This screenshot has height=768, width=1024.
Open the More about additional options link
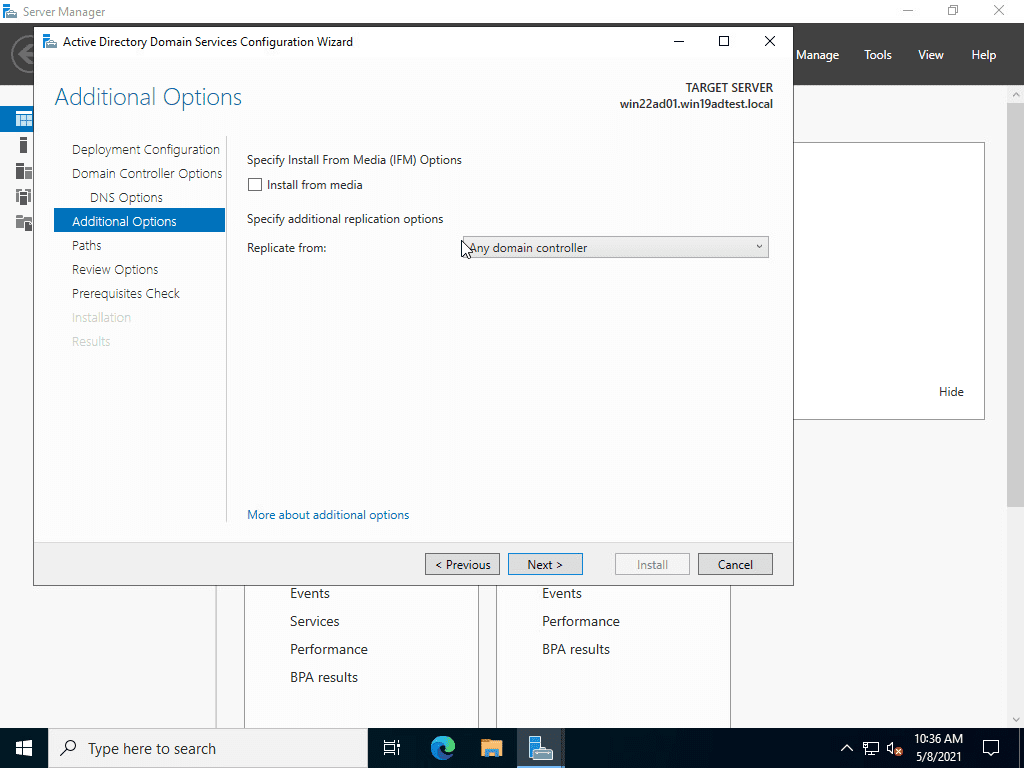coord(328,514)
